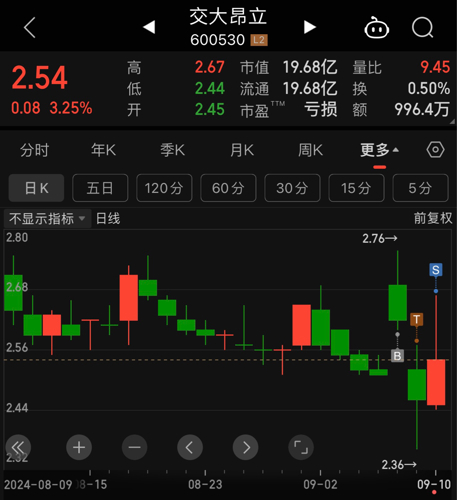Zoom out chart with minus button
Screen dimensions: 457x500
coord(134,447)
